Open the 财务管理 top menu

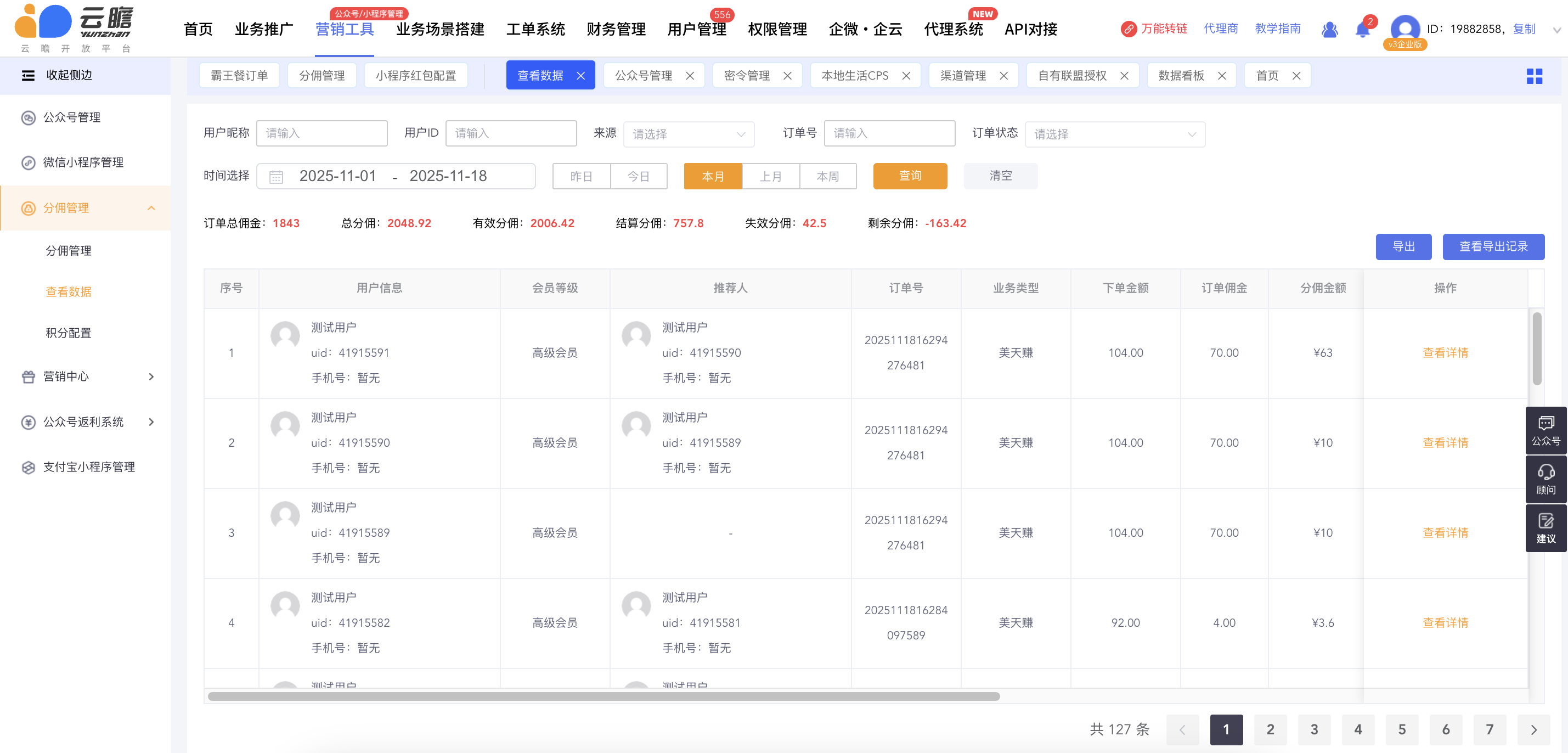[616, 29]
